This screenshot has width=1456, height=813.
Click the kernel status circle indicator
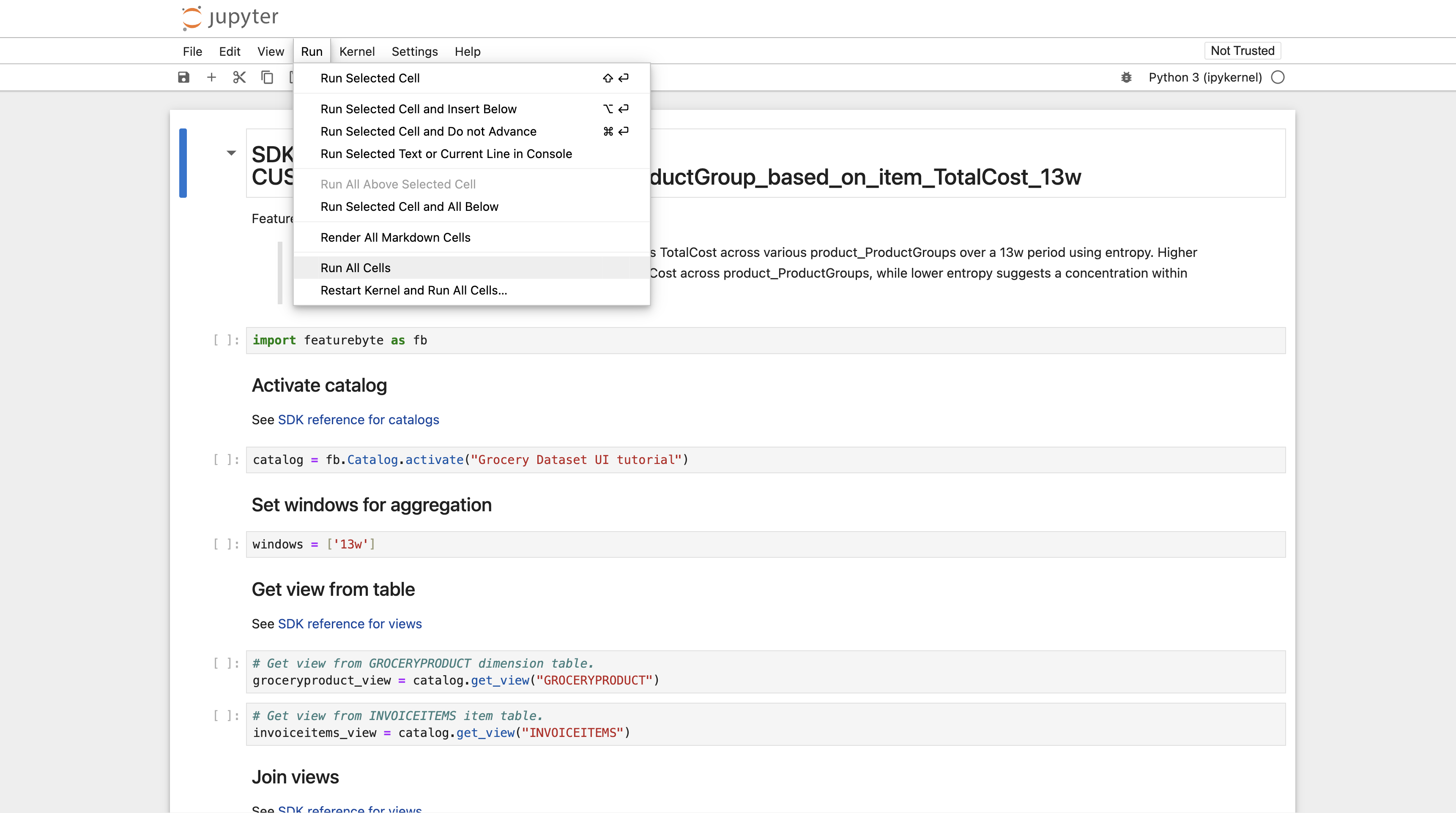[x=1278, y=77]
